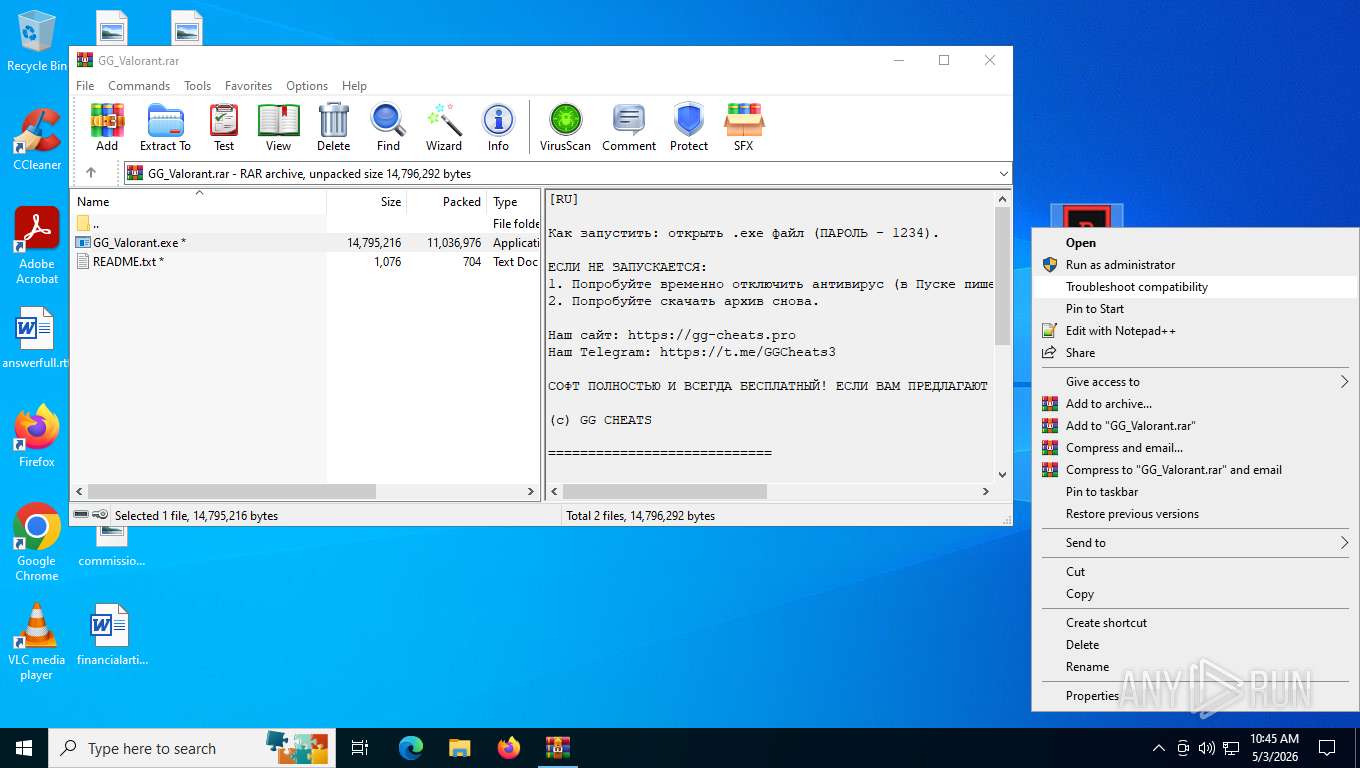
Task: Select GG_Valorant.exe file row
Action: pos(306,243)
